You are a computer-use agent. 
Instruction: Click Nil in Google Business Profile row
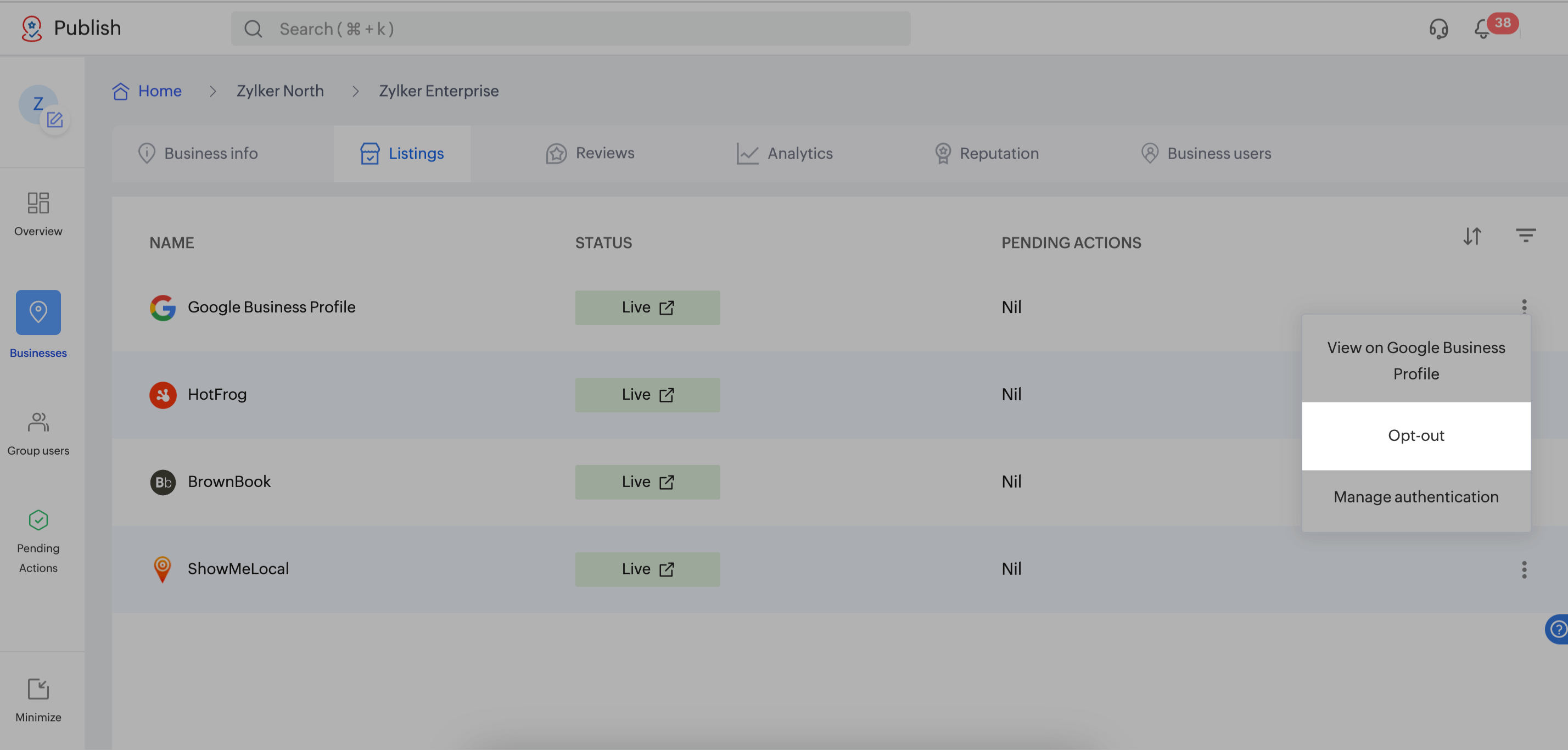(x=1012, y=307)
